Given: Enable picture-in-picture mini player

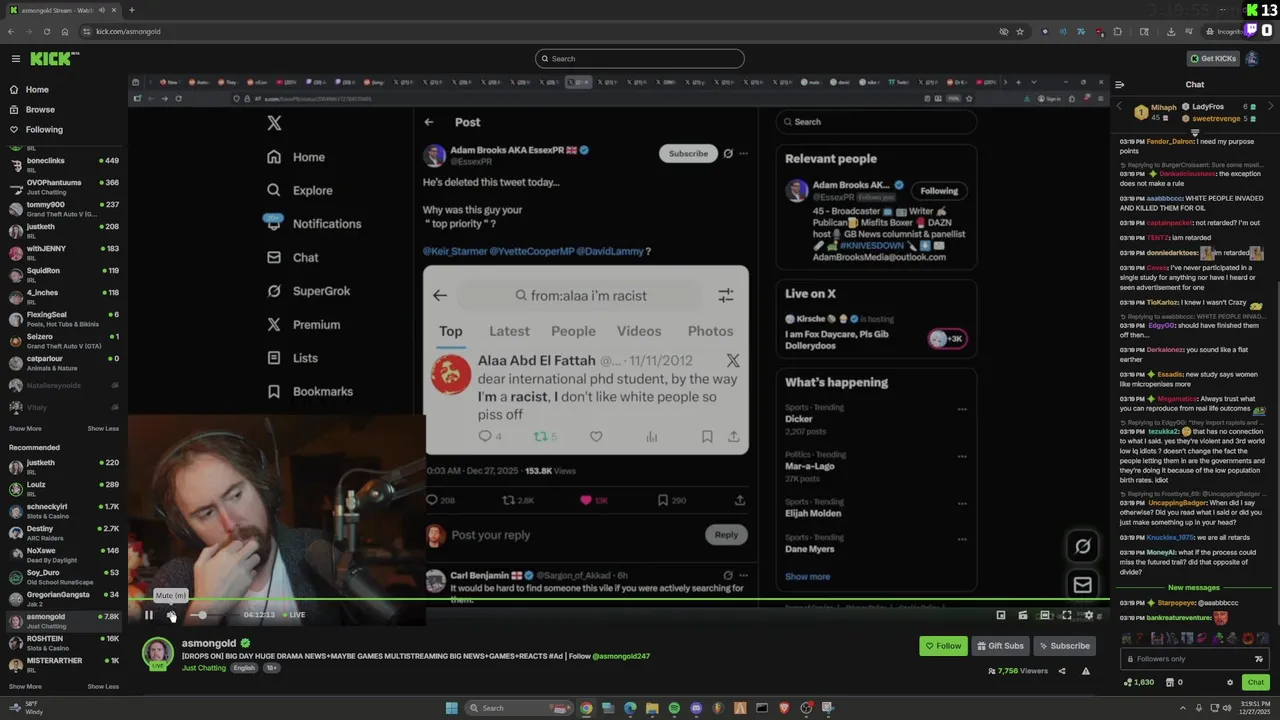Looking at the screenshot, I should (x=1001, y=615).
